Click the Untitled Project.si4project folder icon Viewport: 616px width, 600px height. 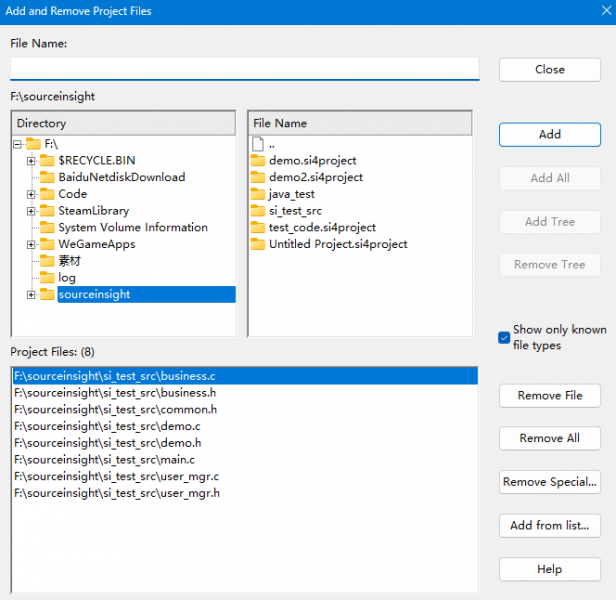click(x=258, y=244)
